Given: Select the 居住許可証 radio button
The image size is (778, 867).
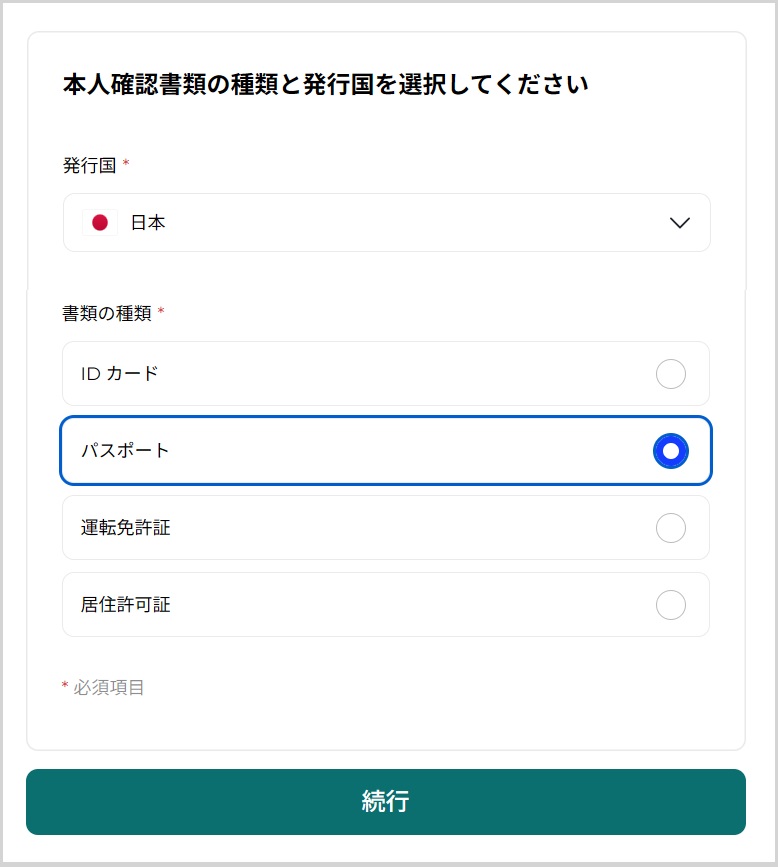Looking at the screenshot, I should tap(671, 605).
